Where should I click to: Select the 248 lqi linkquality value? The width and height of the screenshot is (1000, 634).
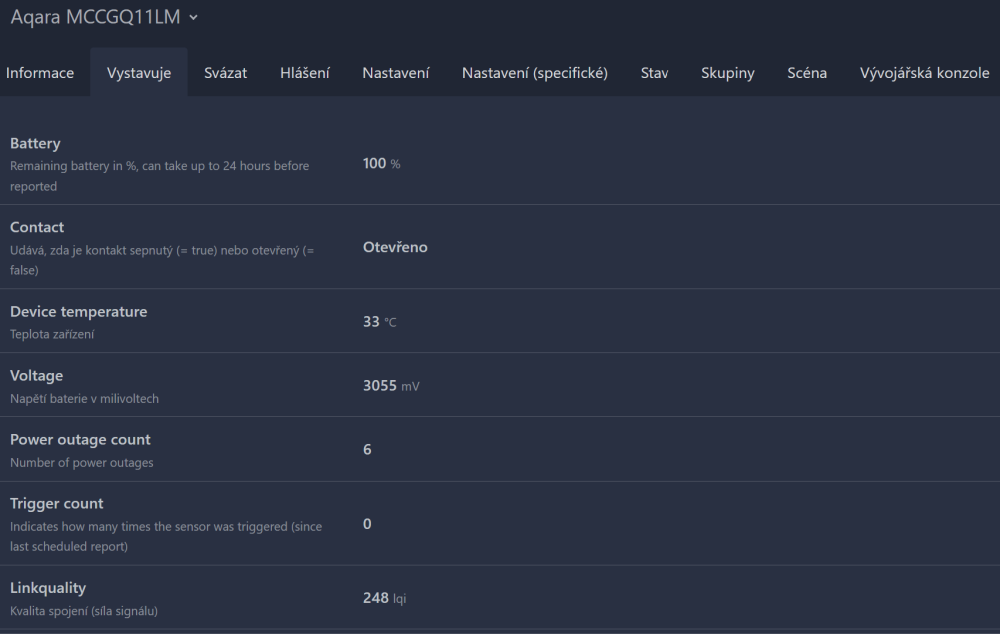click(x=385, y=598)
